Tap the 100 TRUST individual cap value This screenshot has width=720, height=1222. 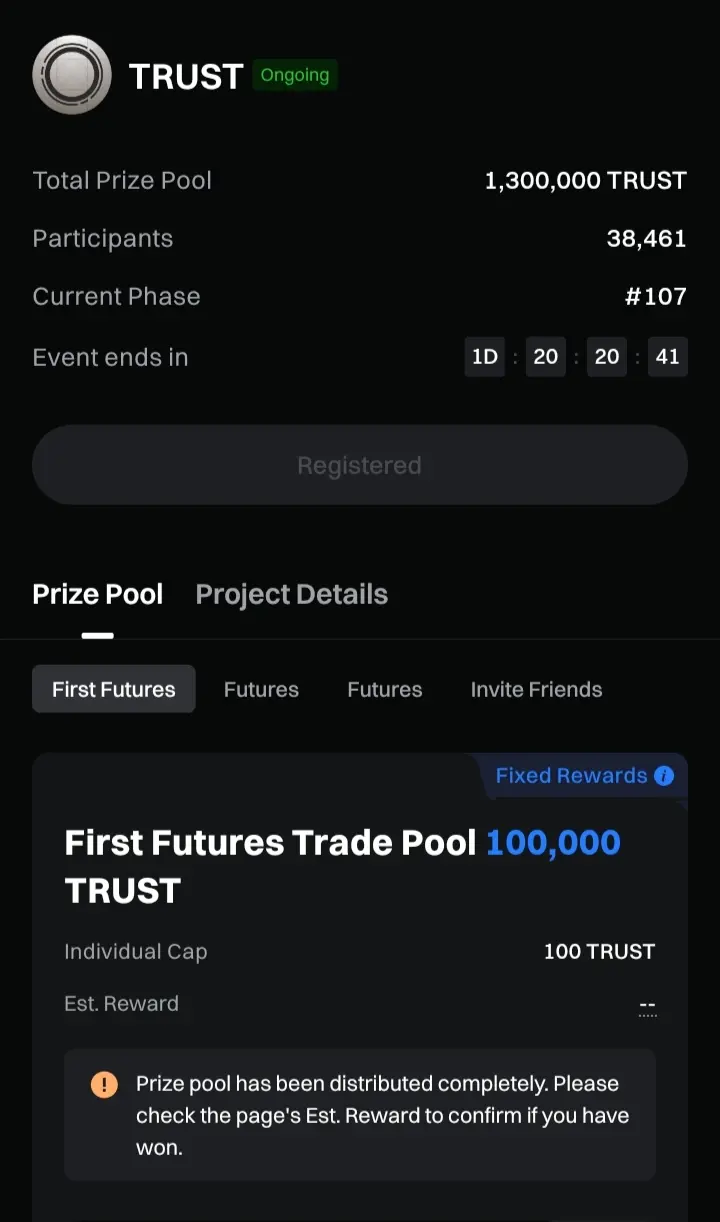click(x=599, y=952)
